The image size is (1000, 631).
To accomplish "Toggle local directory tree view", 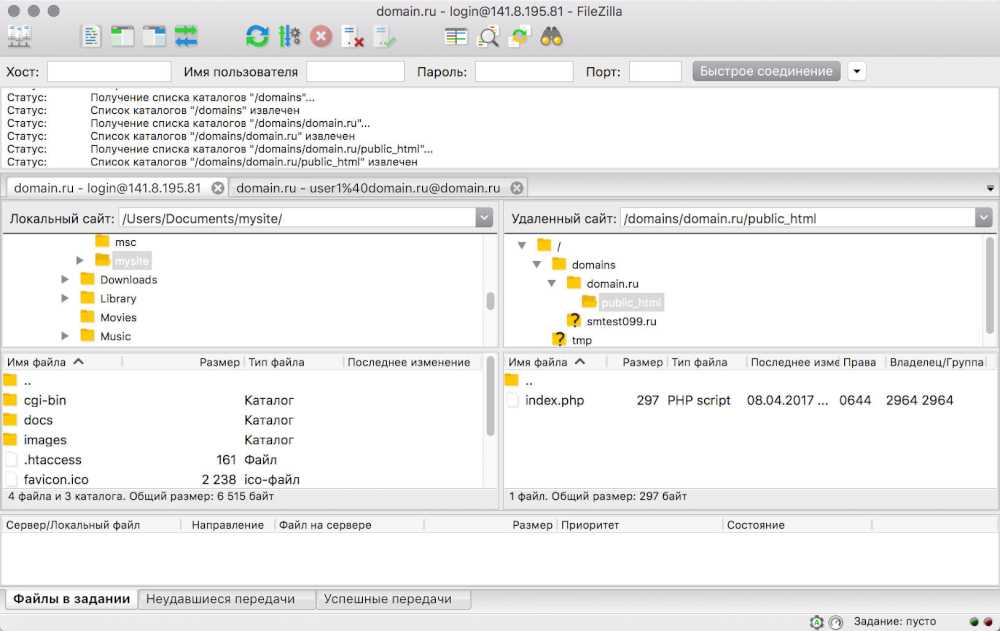I will click(123, 37).
